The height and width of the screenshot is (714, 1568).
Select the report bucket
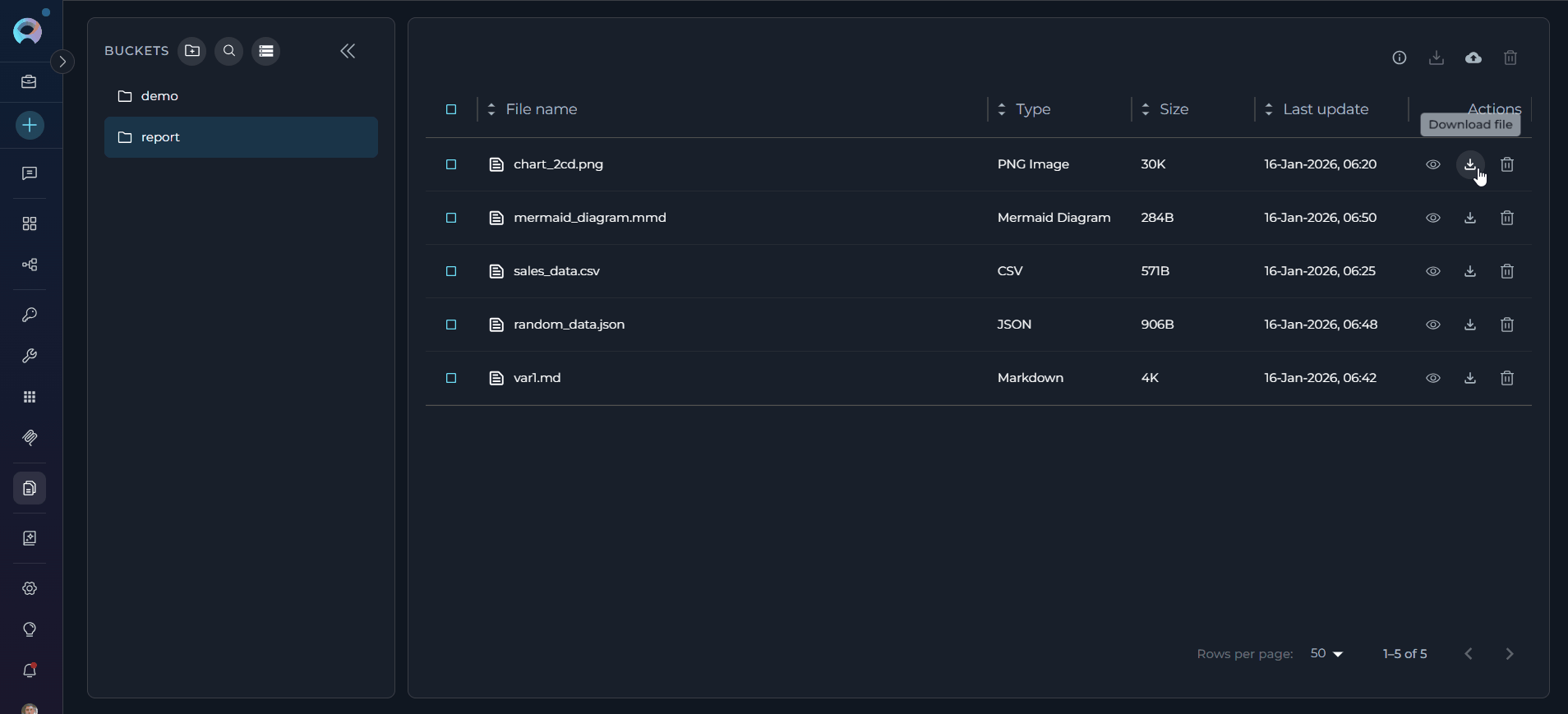tap(160, 137)
